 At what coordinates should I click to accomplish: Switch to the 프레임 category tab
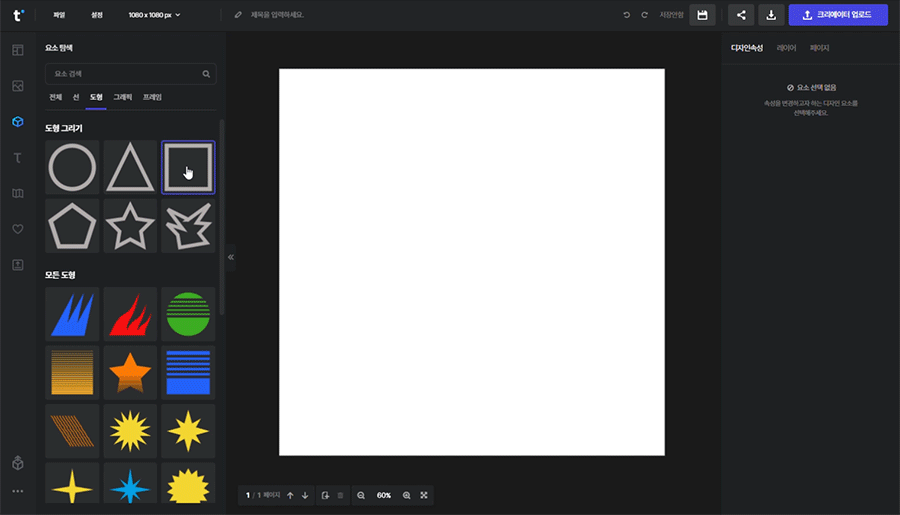[152, 97]
